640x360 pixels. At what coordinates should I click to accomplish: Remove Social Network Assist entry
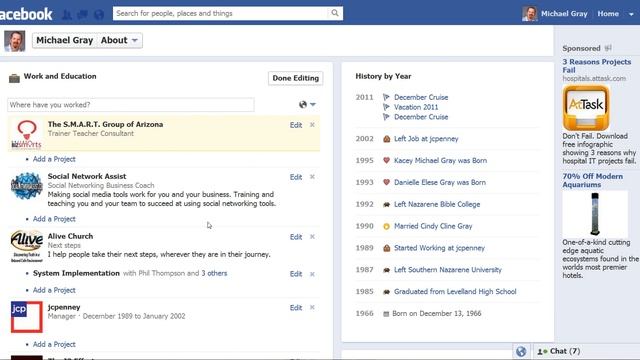(312, 177)
